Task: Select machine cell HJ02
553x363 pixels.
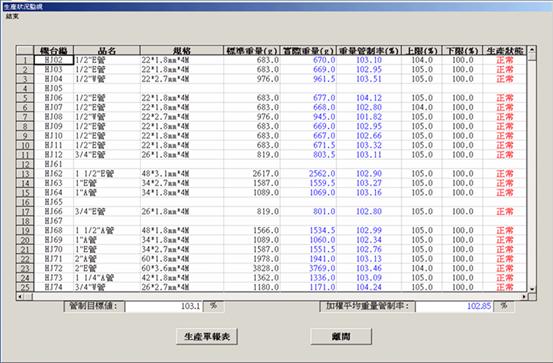Action: pos(54,60)
